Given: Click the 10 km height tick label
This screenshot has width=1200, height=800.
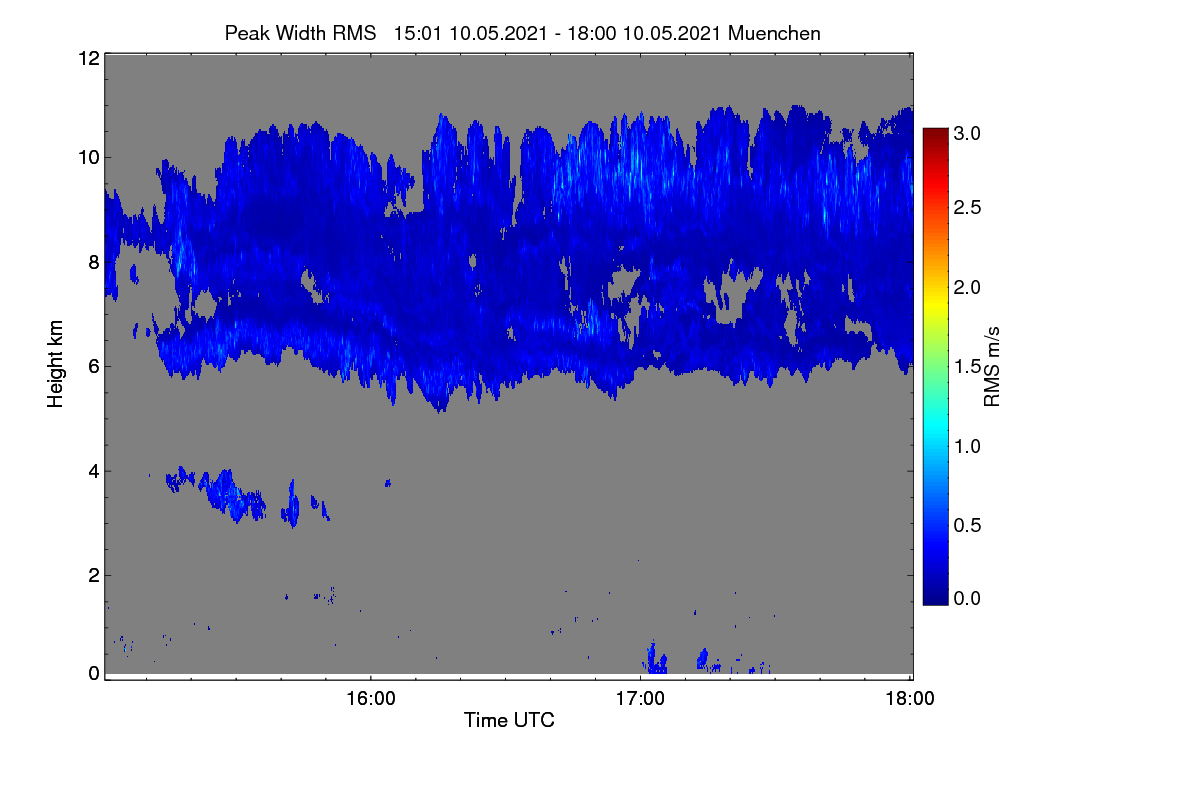Looking at the screenshot, I should pyautogui.click(x=87, y=157).
